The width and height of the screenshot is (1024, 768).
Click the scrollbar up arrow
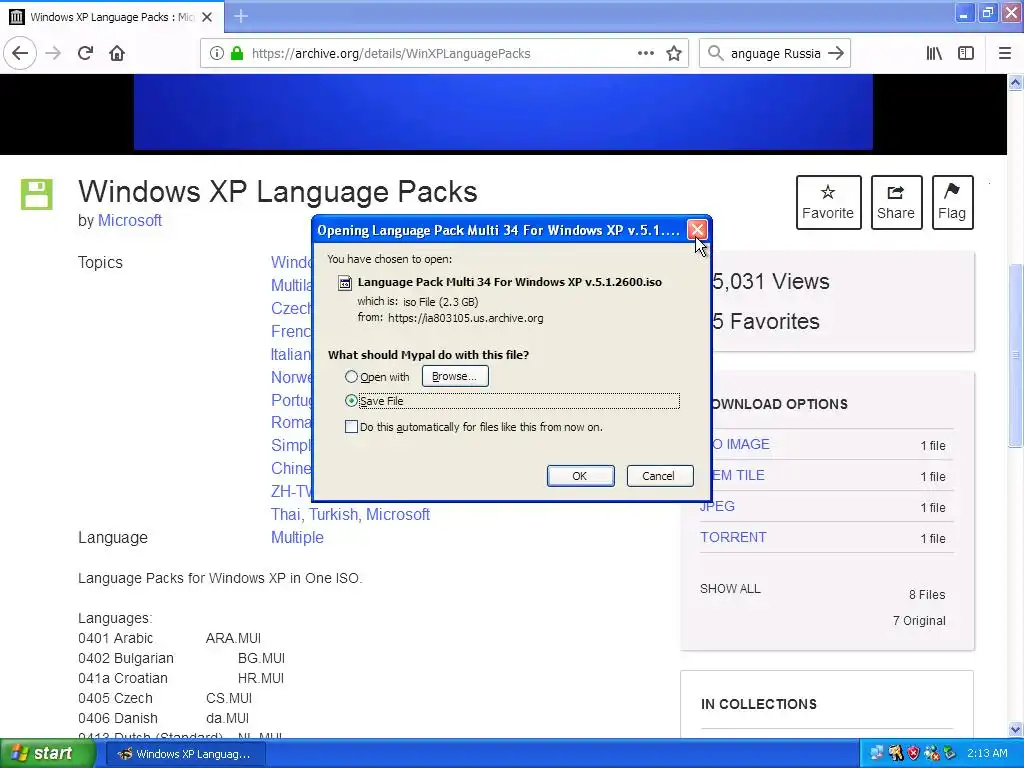1015,82
